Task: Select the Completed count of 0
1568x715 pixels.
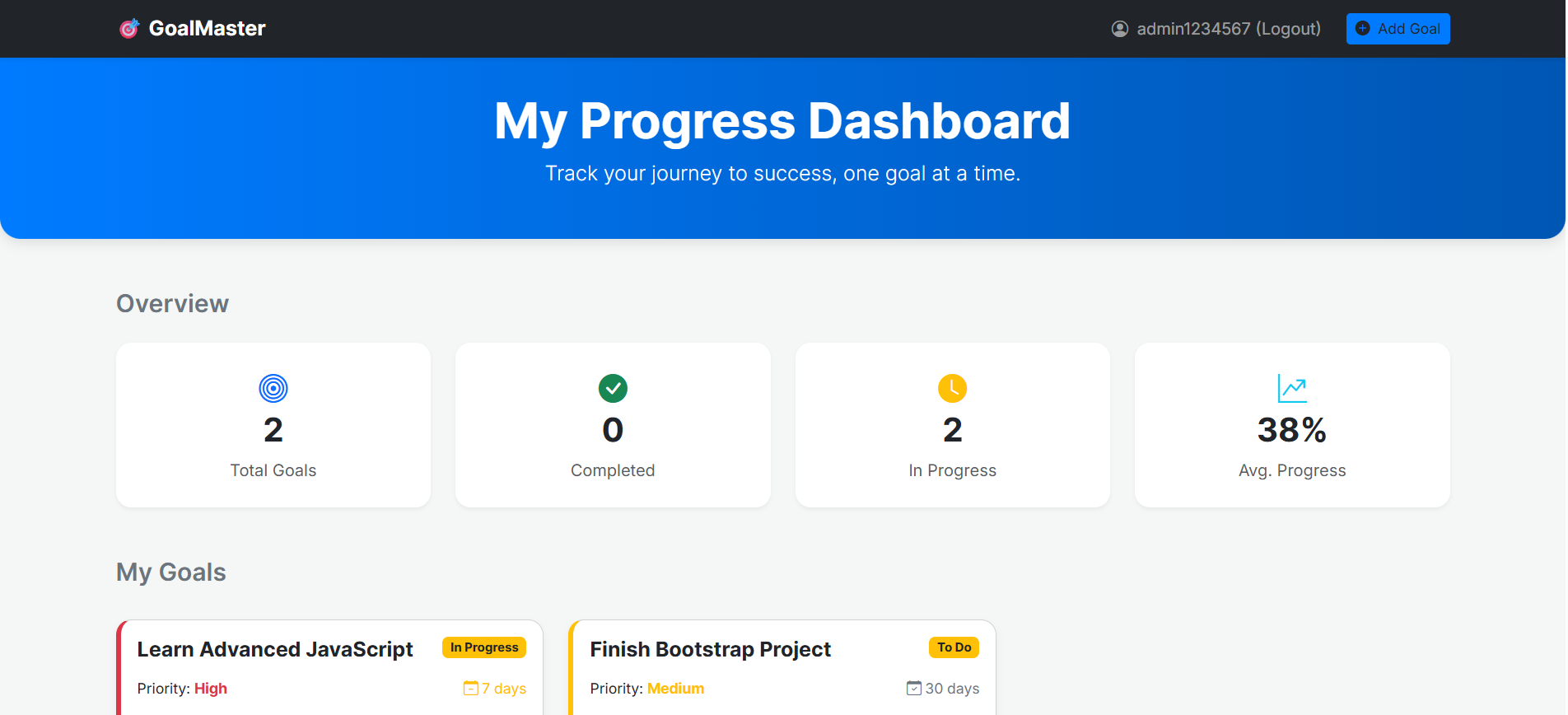Action: [x=613, y=430]
